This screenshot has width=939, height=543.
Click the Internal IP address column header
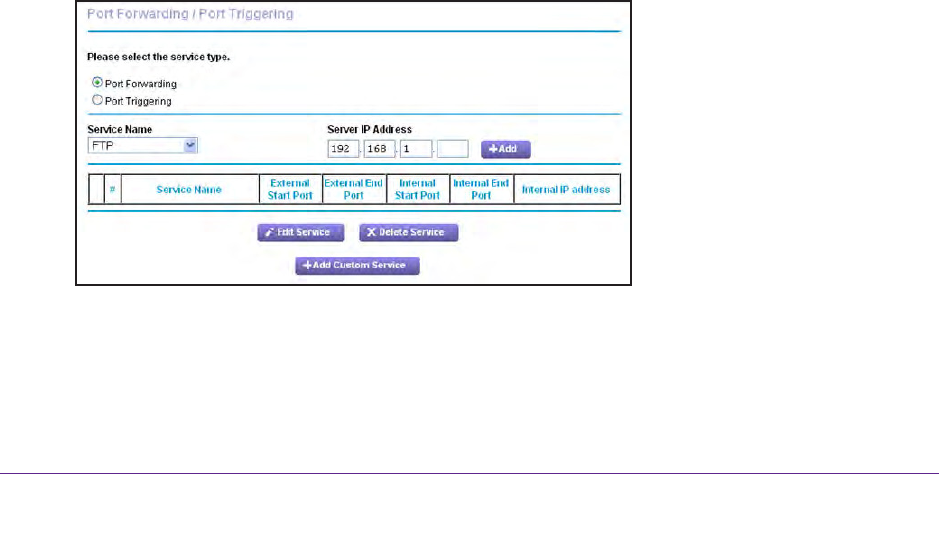(x=566, y=189)
